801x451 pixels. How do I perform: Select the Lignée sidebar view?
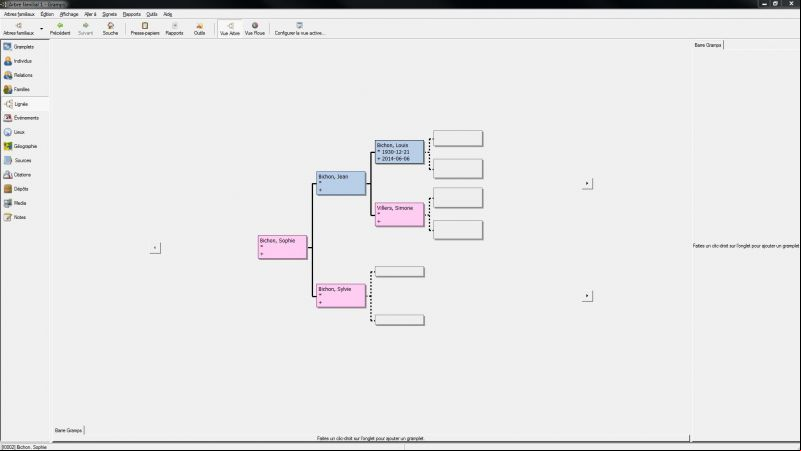(25, 104)
